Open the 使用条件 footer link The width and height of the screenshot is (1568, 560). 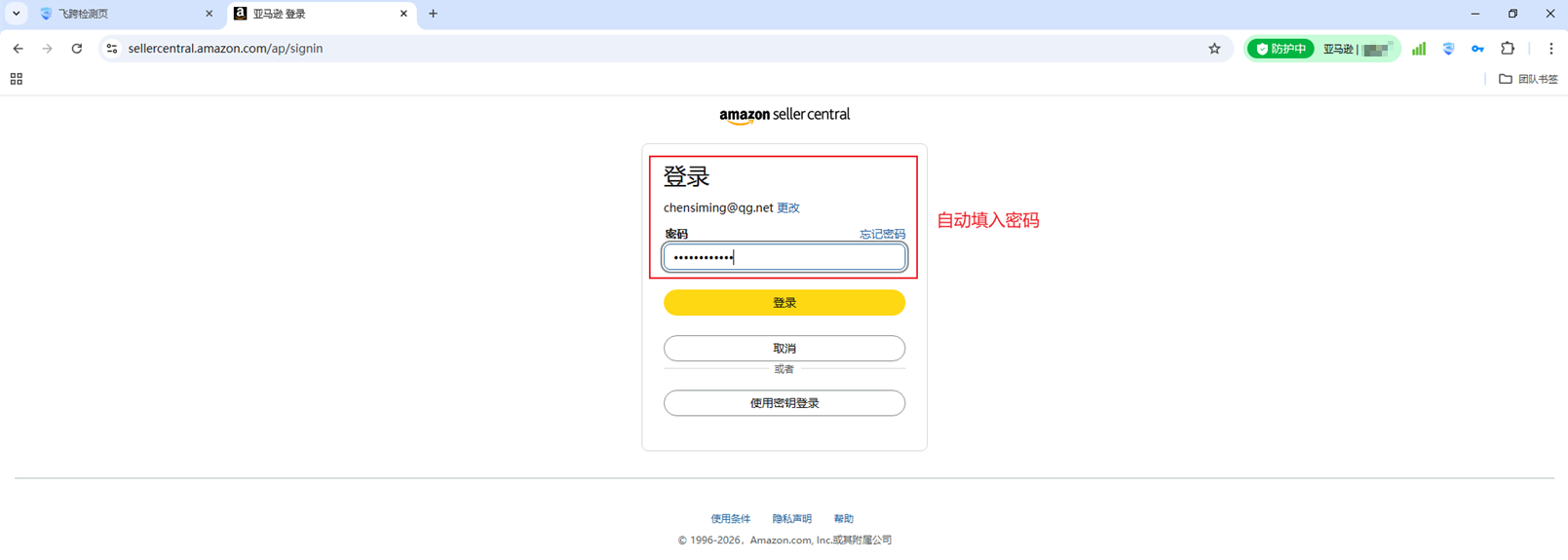731,519
